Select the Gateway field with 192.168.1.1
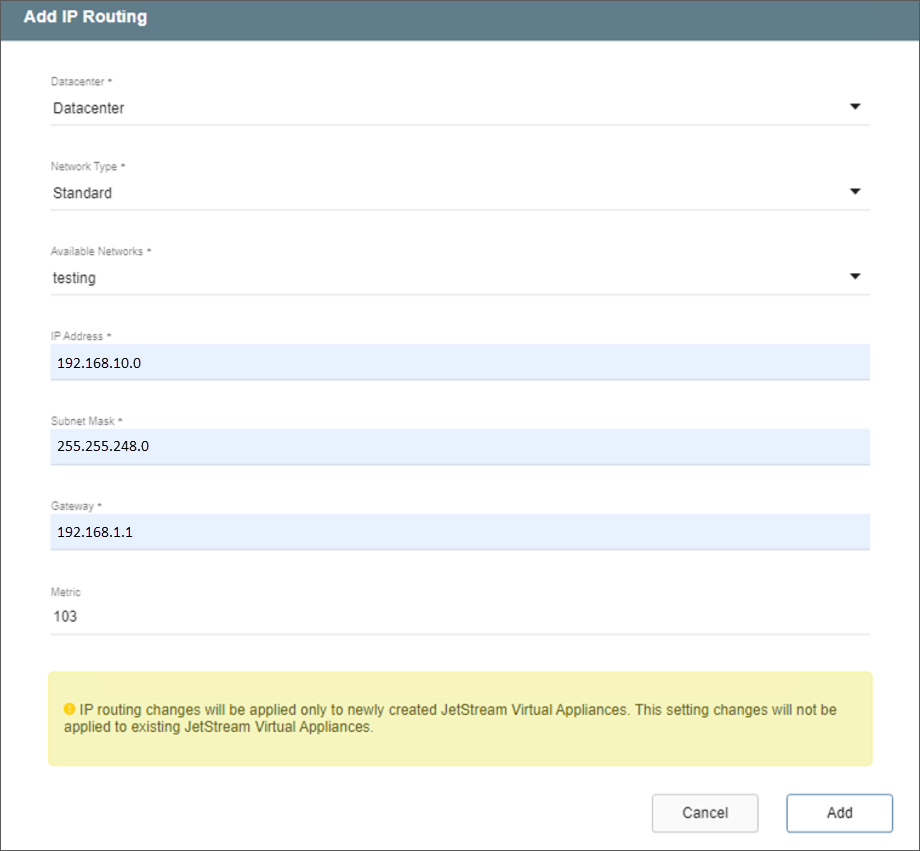 (x=460, y=532)
